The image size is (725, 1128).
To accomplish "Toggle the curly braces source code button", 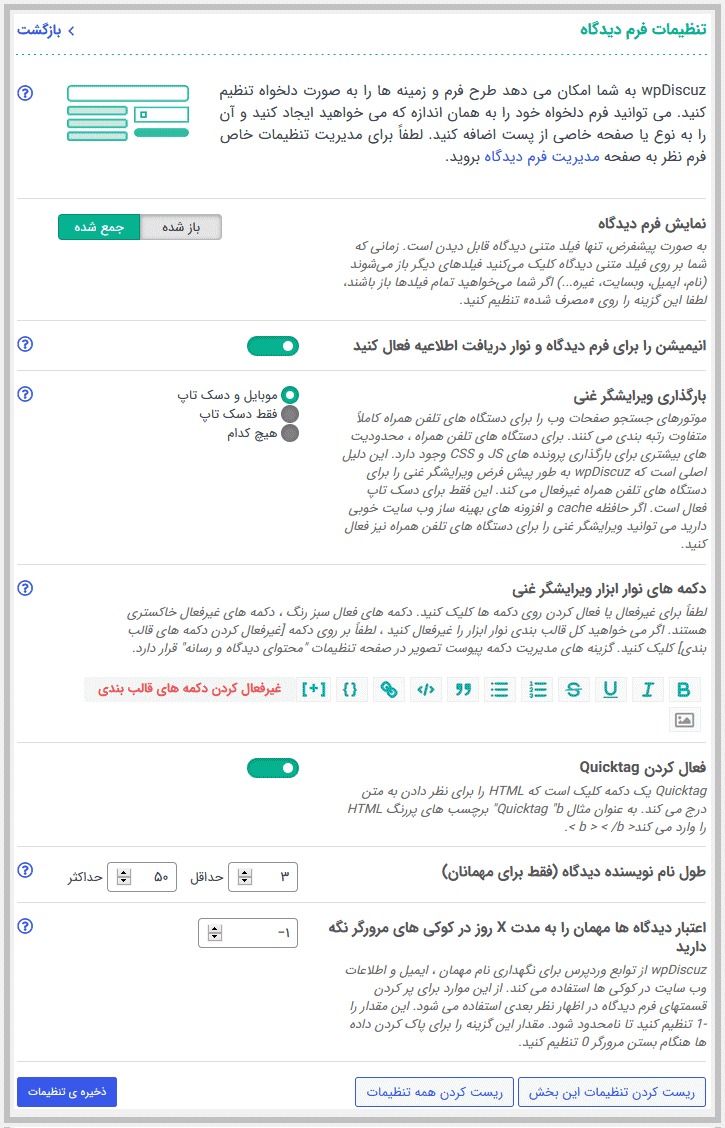I will (x=351, y=689).
